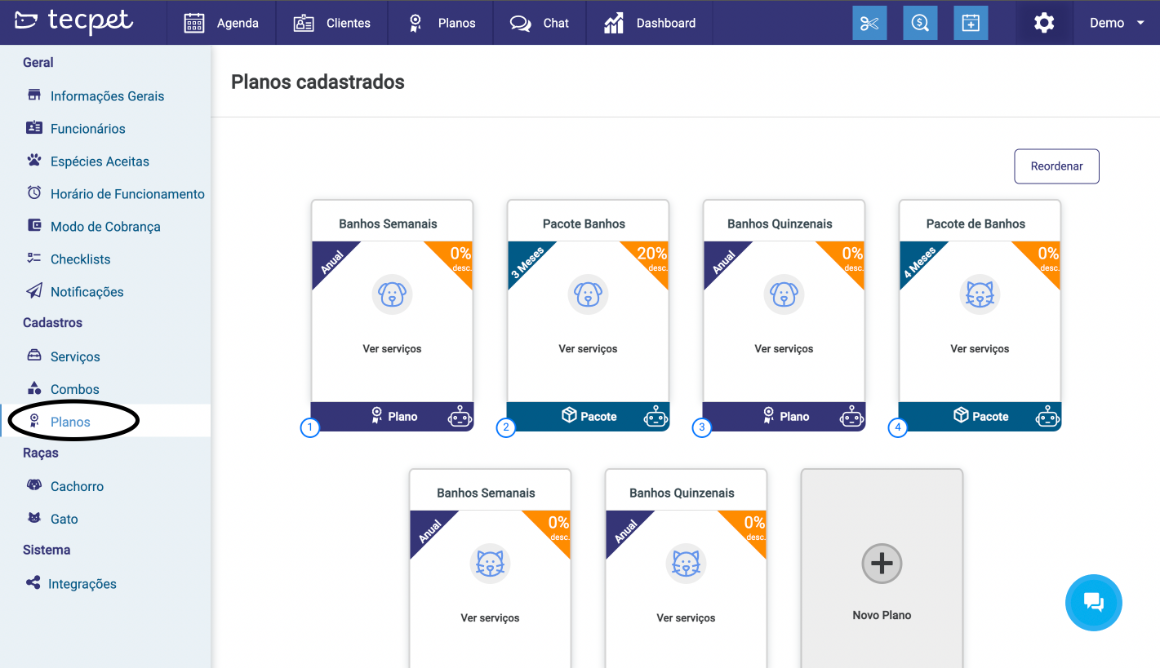This screenshot has height=668, width=1160.
Task: Open Modo de Cobrança sidebar item
Action: click(x=105, y=227)
